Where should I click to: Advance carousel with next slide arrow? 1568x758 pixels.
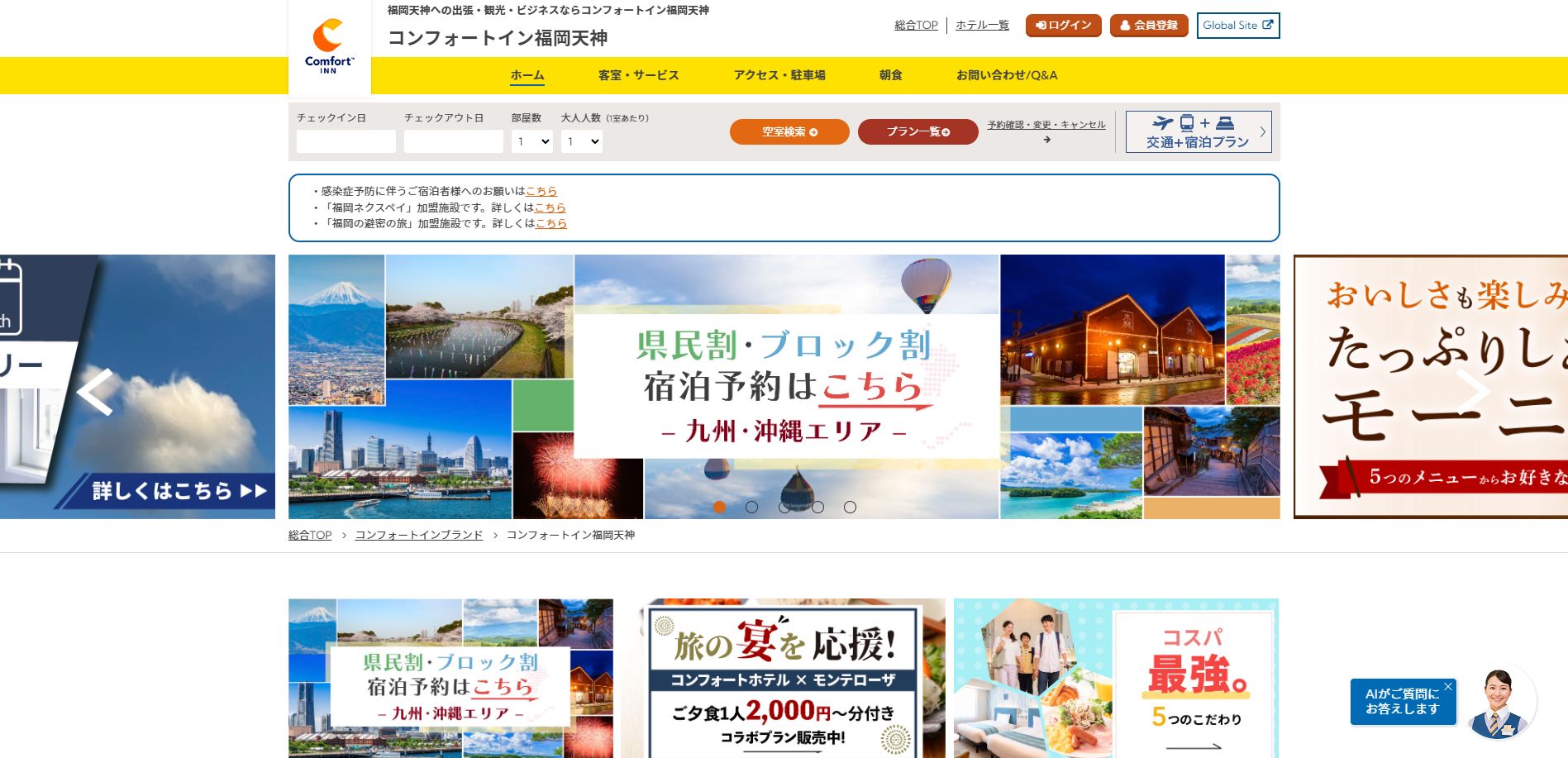point(1472,392)
